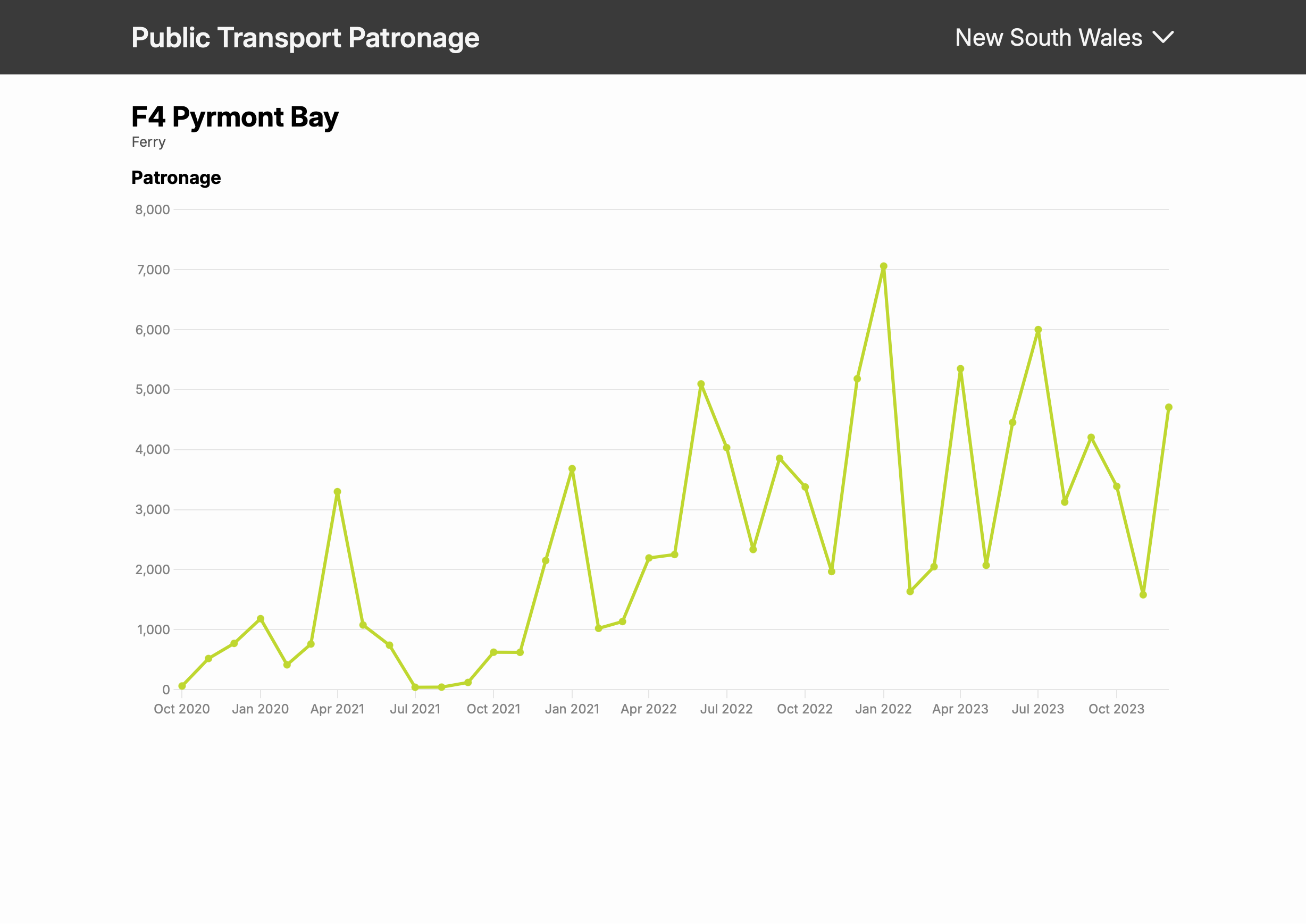Open the New South Wales region dropdown
The height and width of the screenshot is (924, 1306).
tap(1048, 38)
